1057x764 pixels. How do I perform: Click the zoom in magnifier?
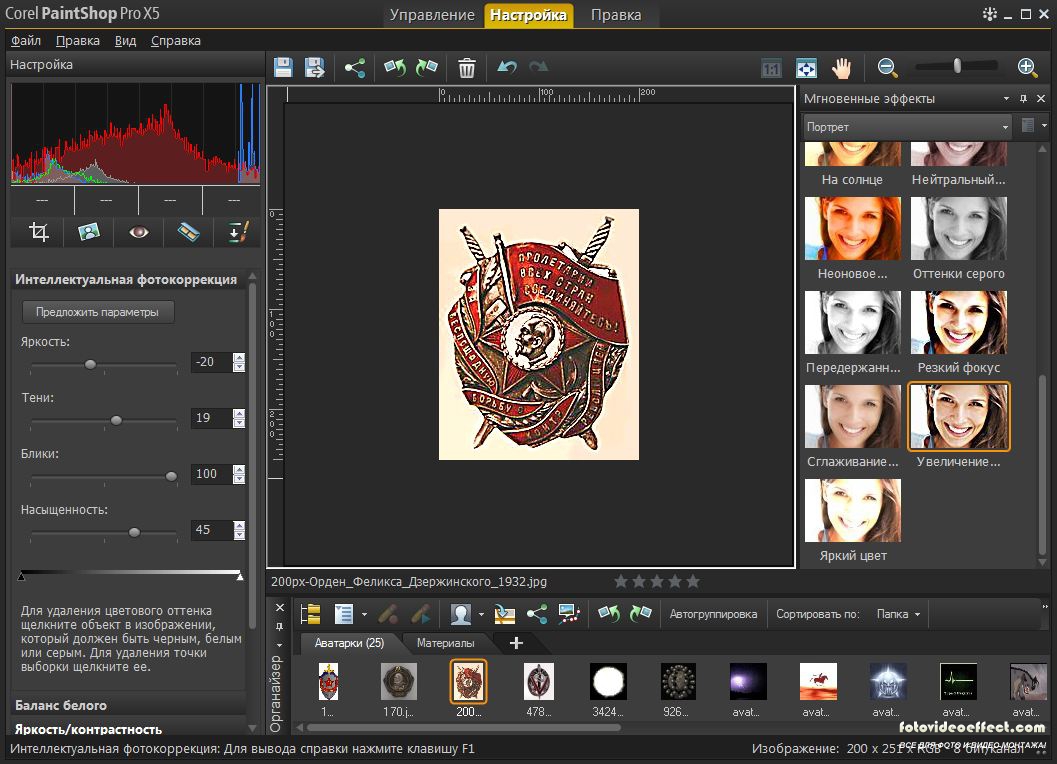1027,67
